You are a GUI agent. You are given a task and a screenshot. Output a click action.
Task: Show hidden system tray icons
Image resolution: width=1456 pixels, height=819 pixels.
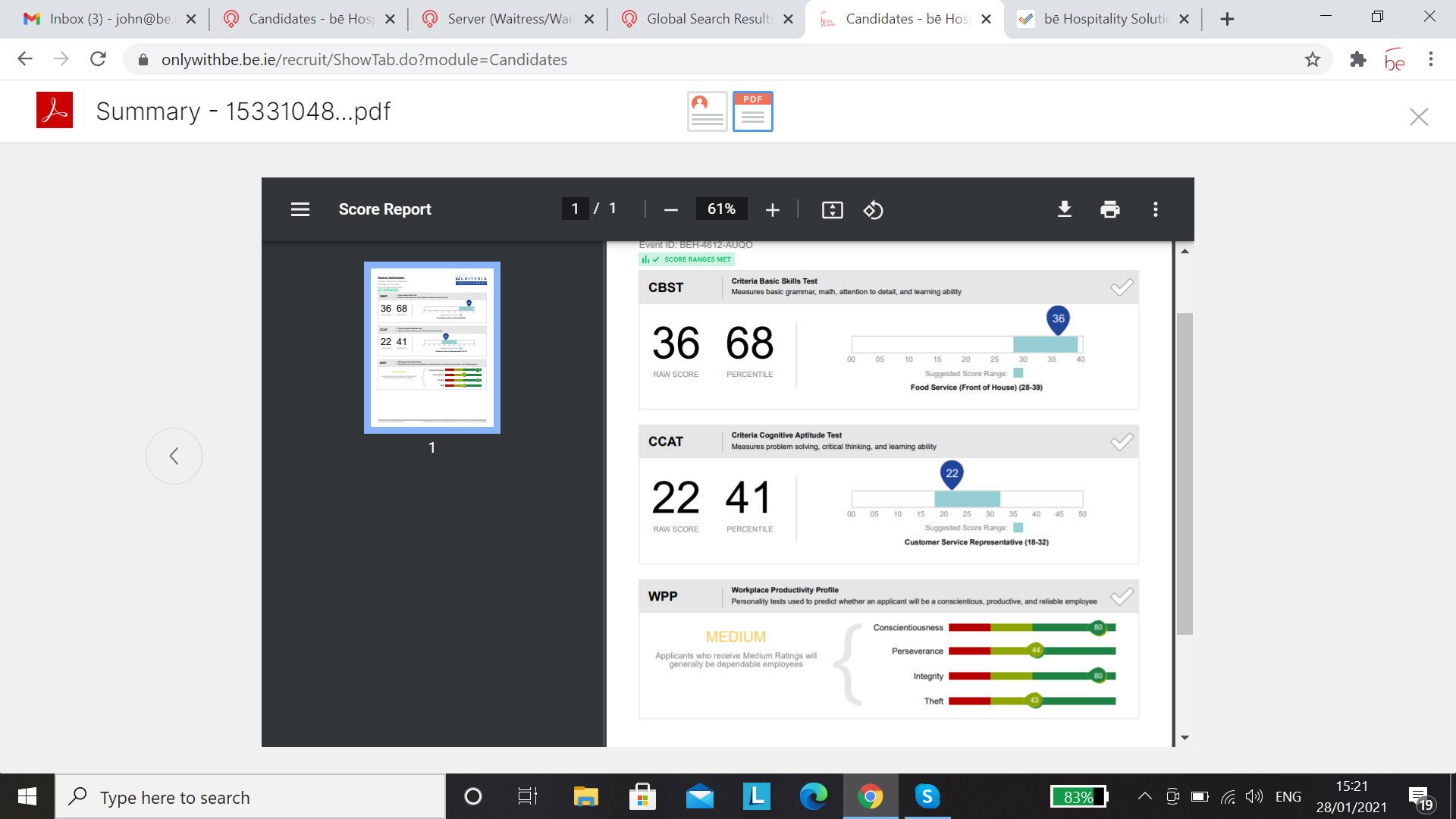1145,796
